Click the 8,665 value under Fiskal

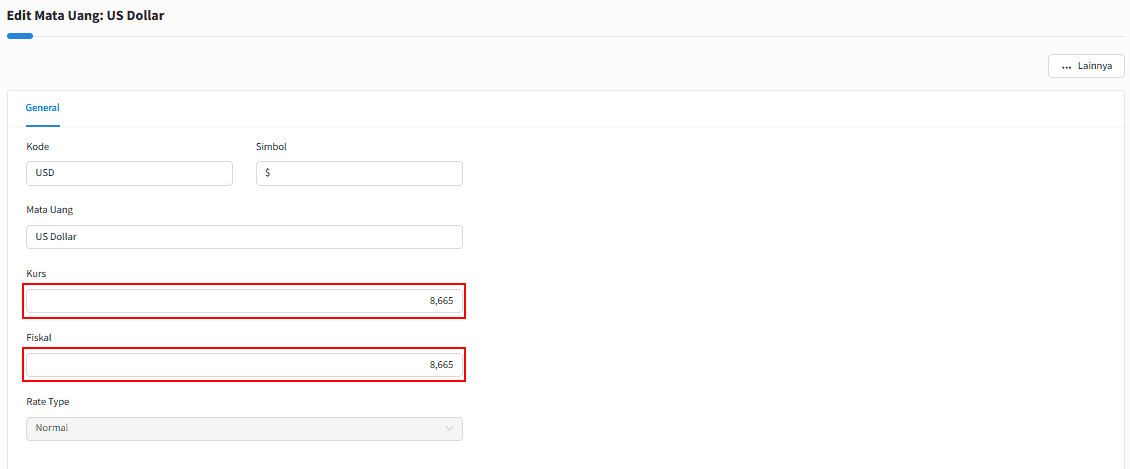pos(441,365)
